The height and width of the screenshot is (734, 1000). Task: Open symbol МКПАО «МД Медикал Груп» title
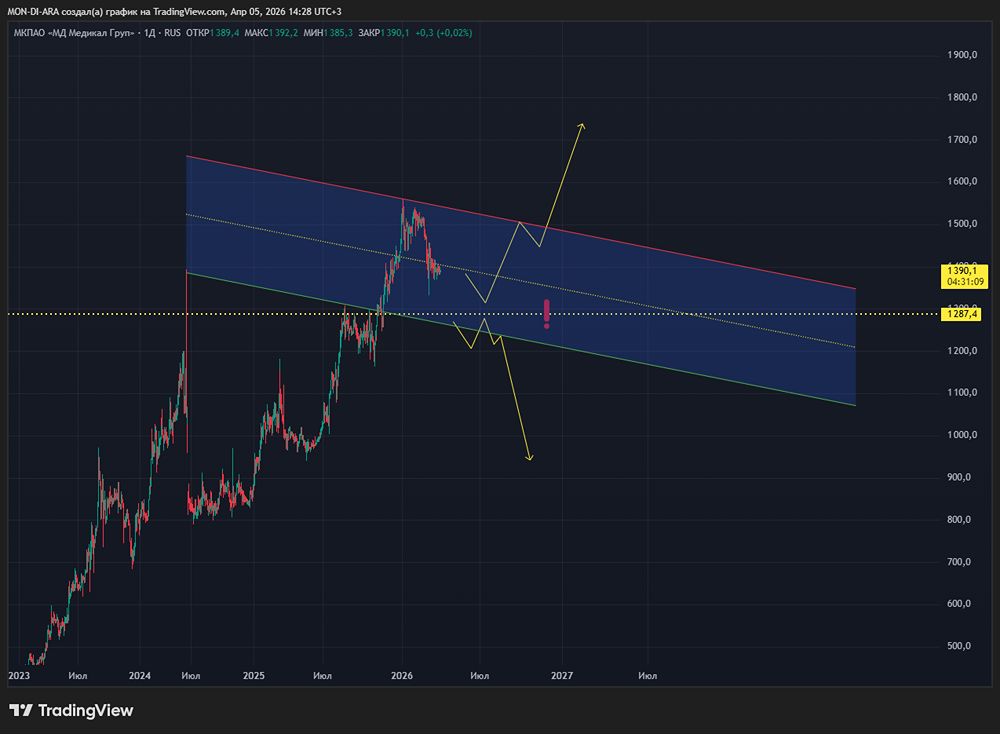tap(74, 33)
